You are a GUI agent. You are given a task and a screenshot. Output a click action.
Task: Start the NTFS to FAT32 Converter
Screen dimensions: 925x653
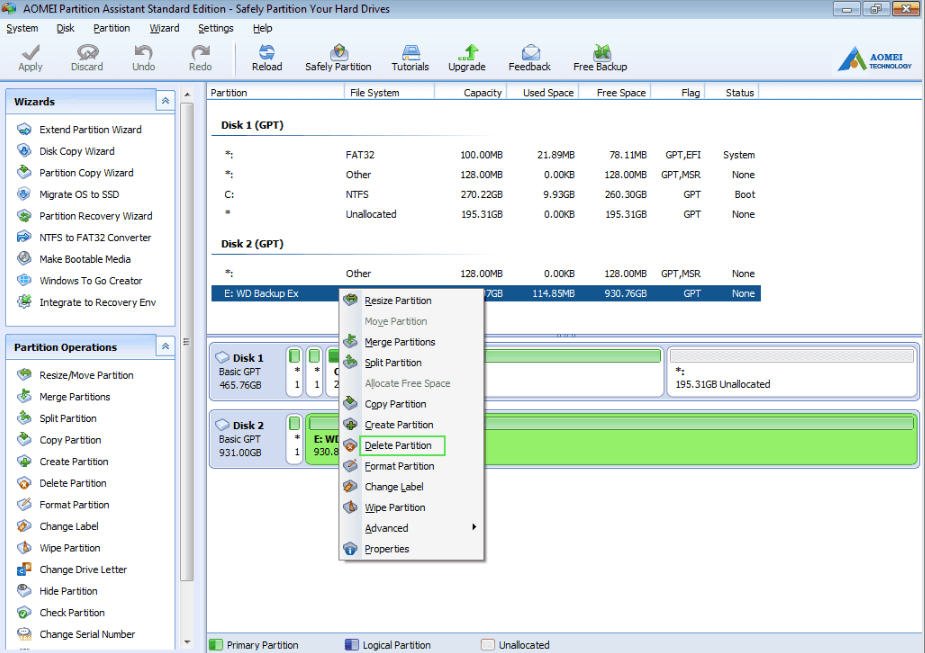point(94,238)
